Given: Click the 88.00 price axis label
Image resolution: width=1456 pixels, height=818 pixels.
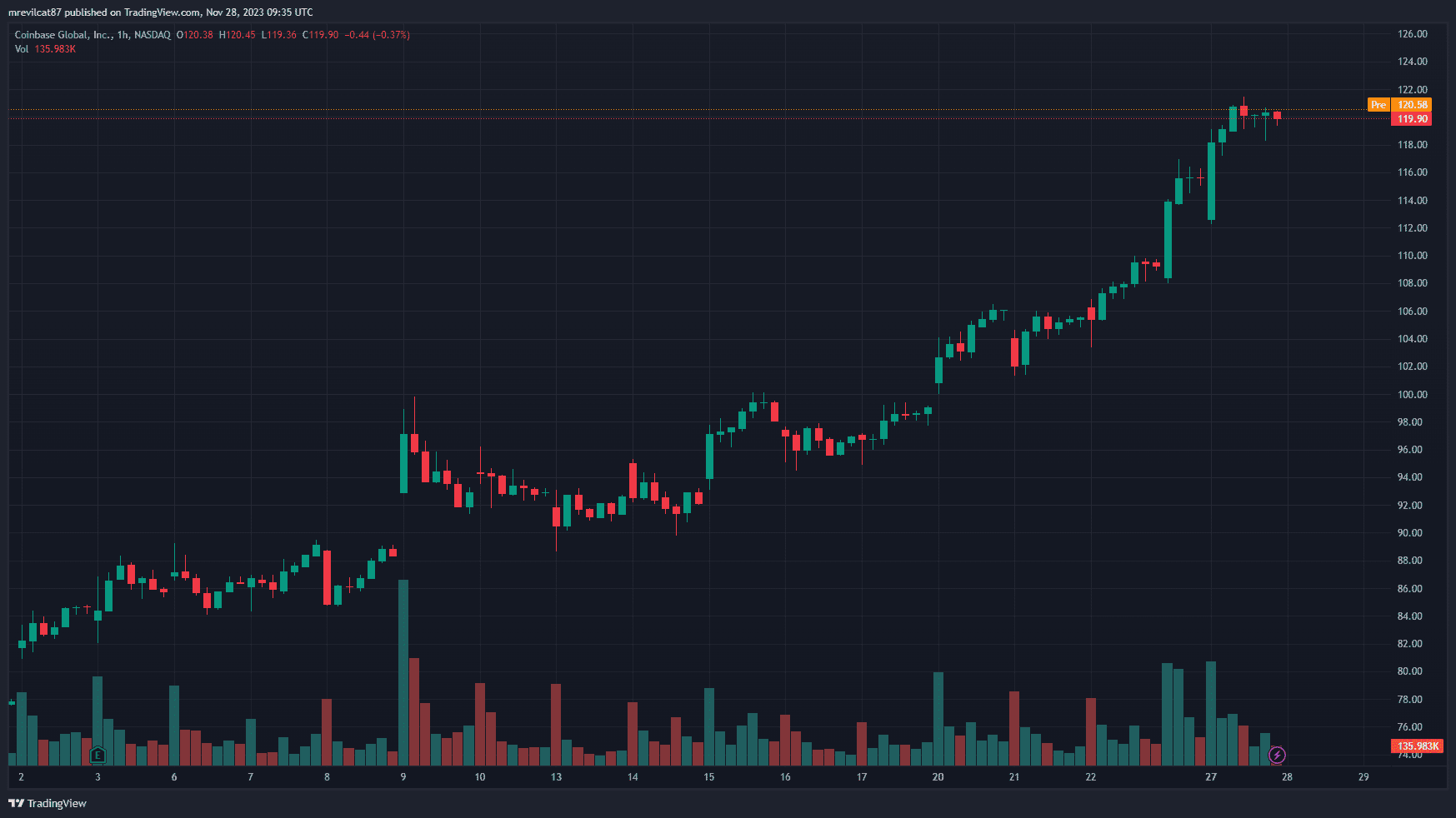Looking at the screenshot, I should [x=1409, y=561].
